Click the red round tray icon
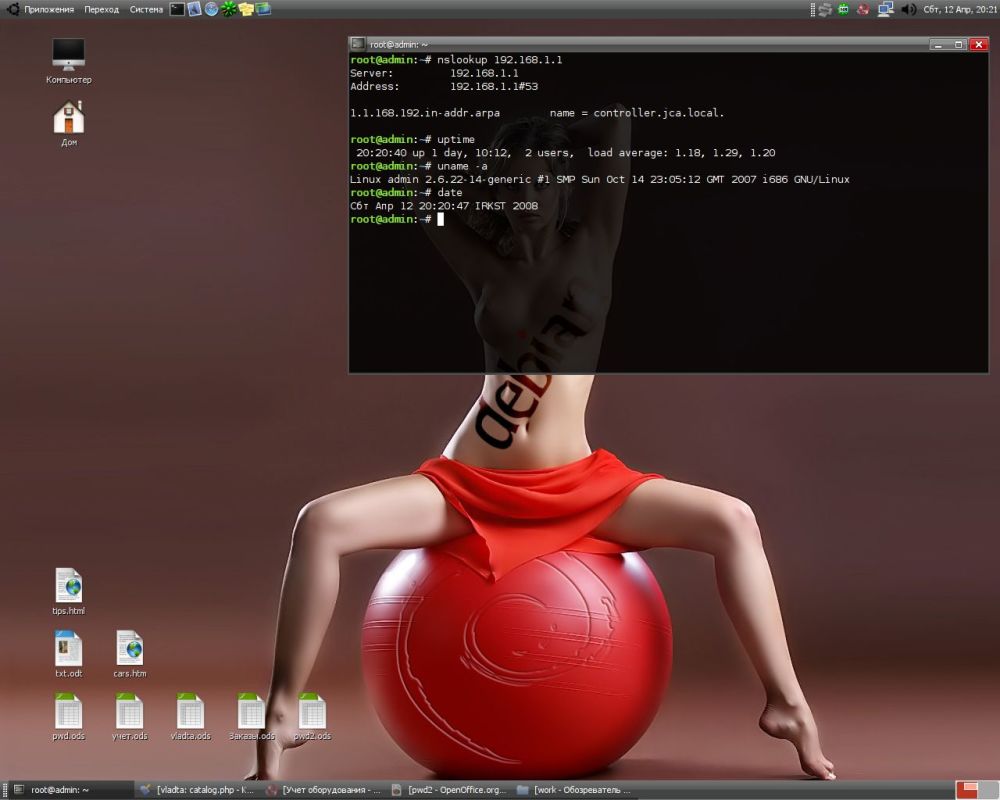This screenshot has height=800, width=1000. (863, 10)
